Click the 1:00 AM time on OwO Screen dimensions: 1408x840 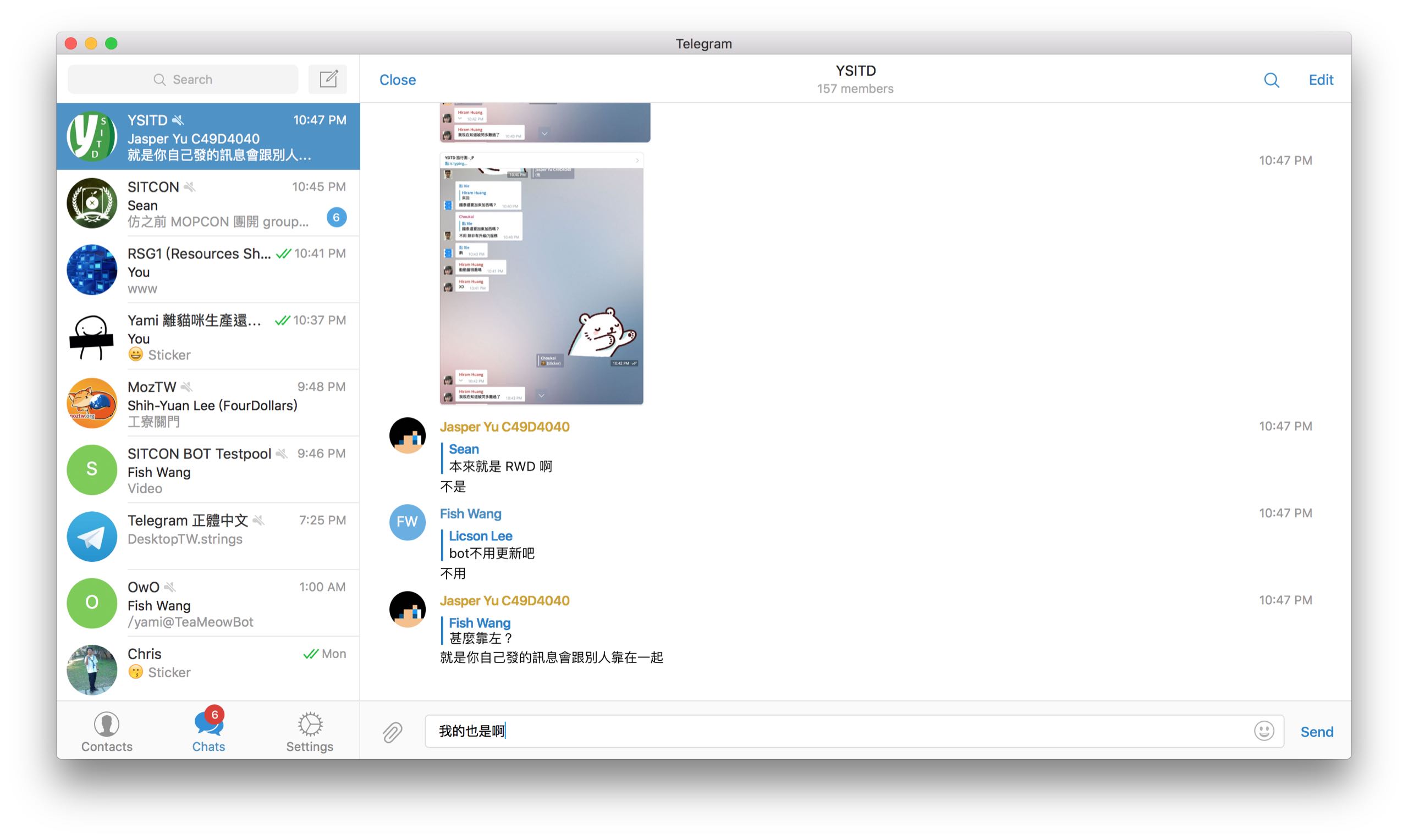click(x=322, y=588)
